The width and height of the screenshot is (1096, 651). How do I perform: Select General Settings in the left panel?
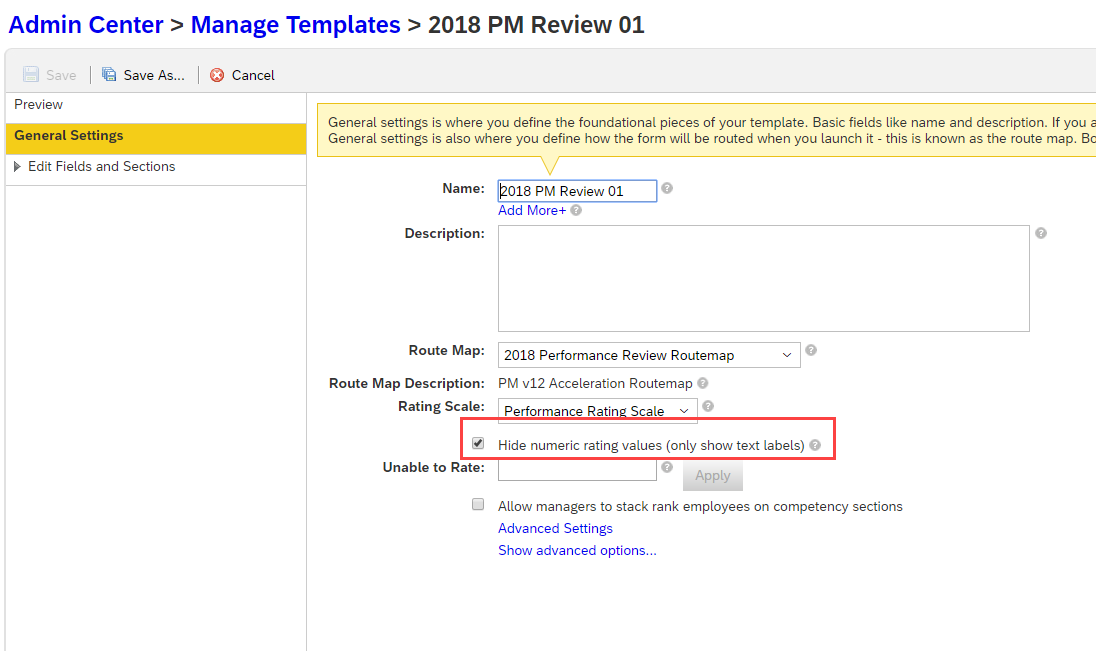click(156, 138)
